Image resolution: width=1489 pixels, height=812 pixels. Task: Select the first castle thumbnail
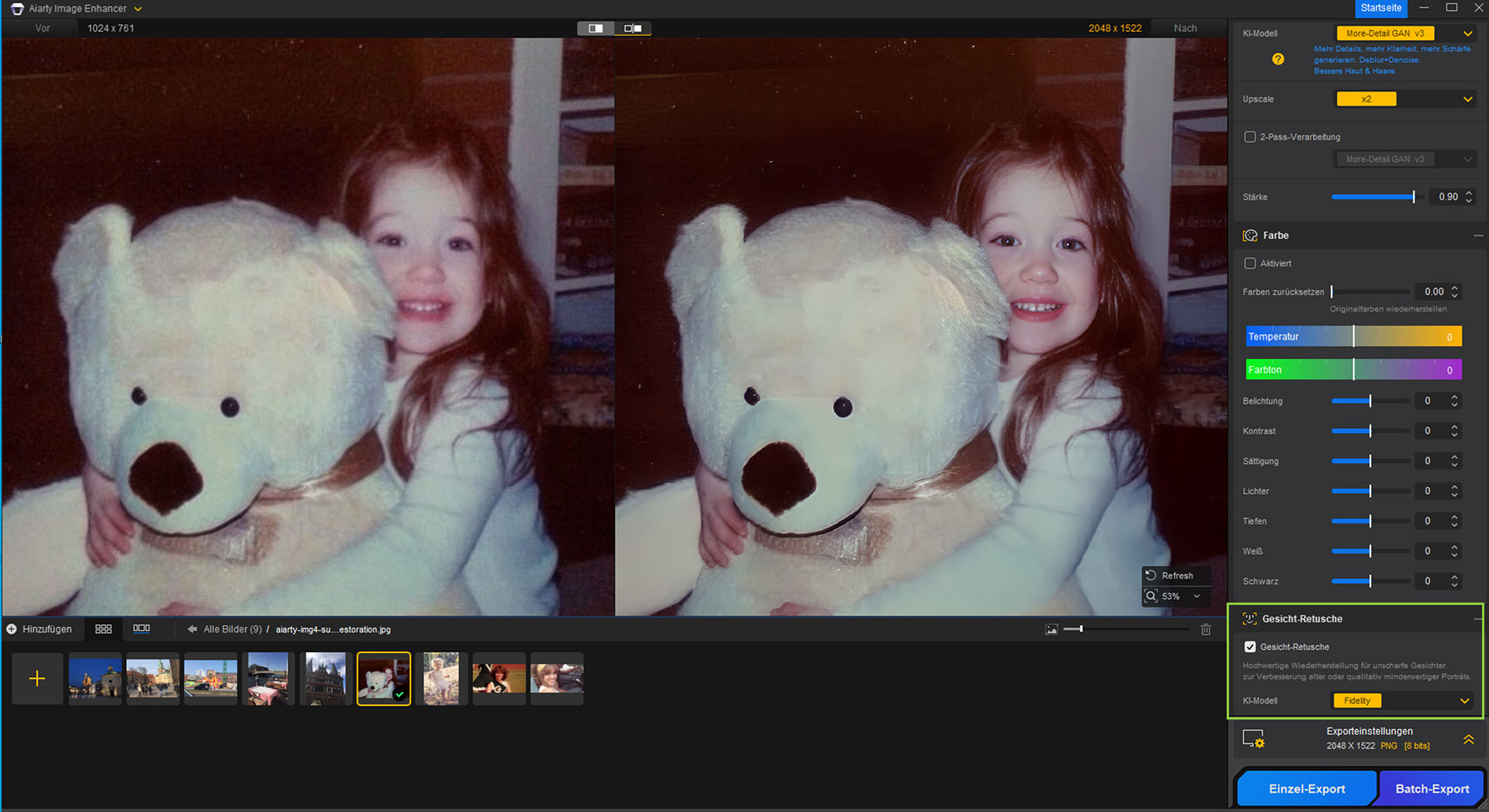tap(95, 679)
